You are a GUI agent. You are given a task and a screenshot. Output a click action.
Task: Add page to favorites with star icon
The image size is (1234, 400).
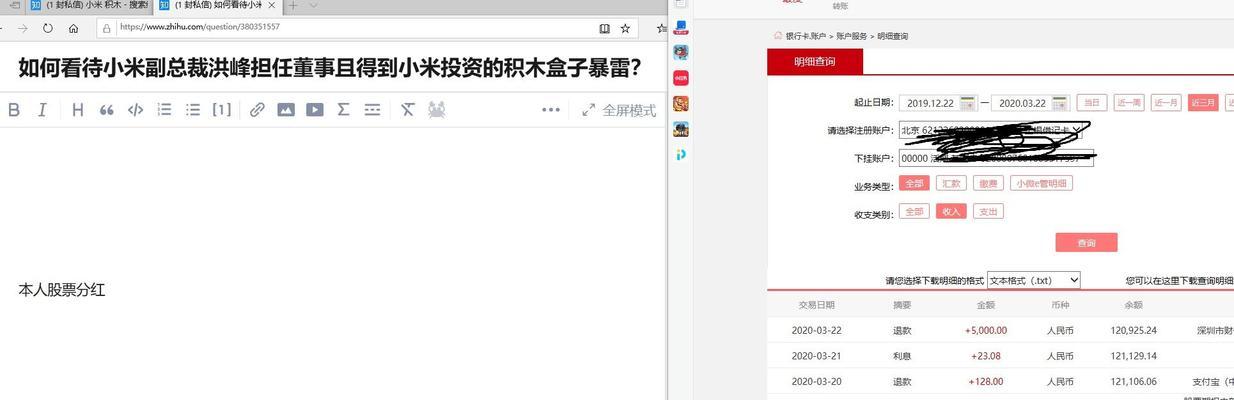pyautogui.click(x=625, y=28)
